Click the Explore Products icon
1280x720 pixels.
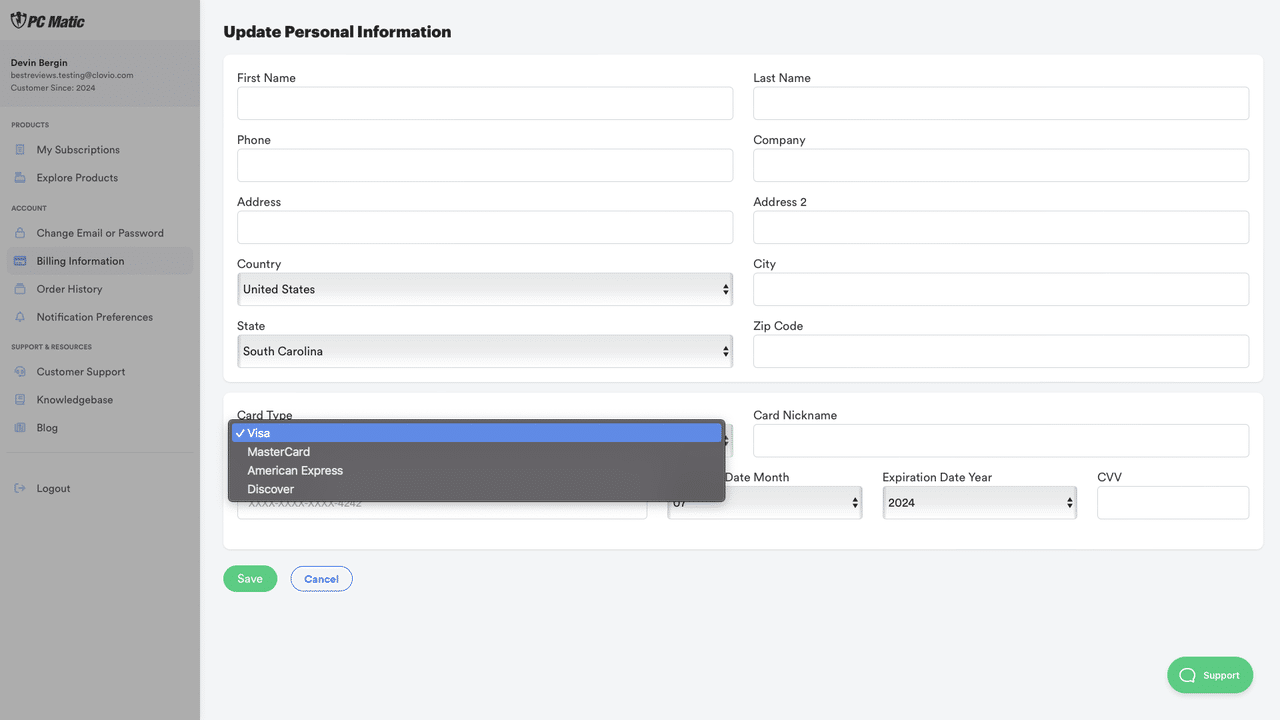pyautogui.click(x=20, y=177)
